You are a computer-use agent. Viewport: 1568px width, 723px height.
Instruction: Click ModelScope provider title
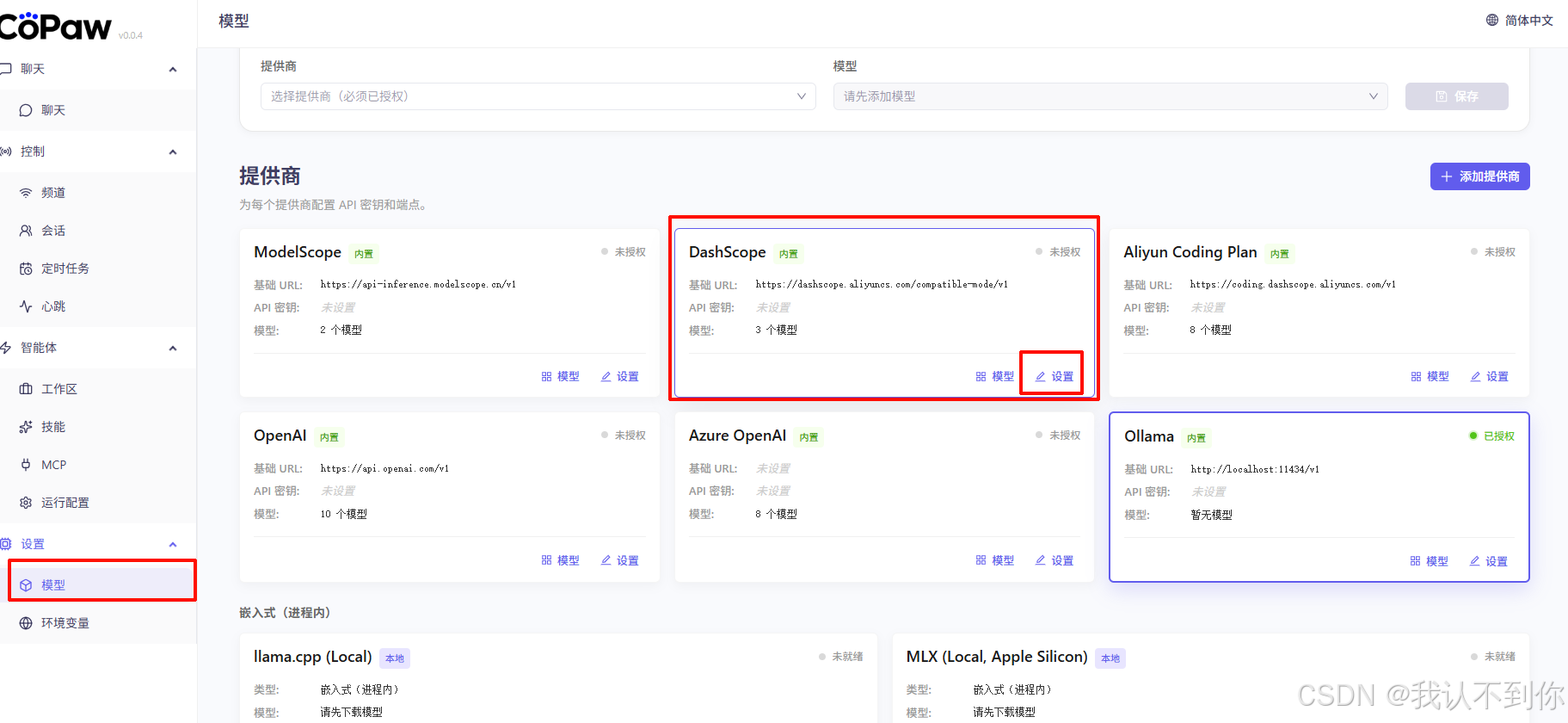[x=298, y=252]
